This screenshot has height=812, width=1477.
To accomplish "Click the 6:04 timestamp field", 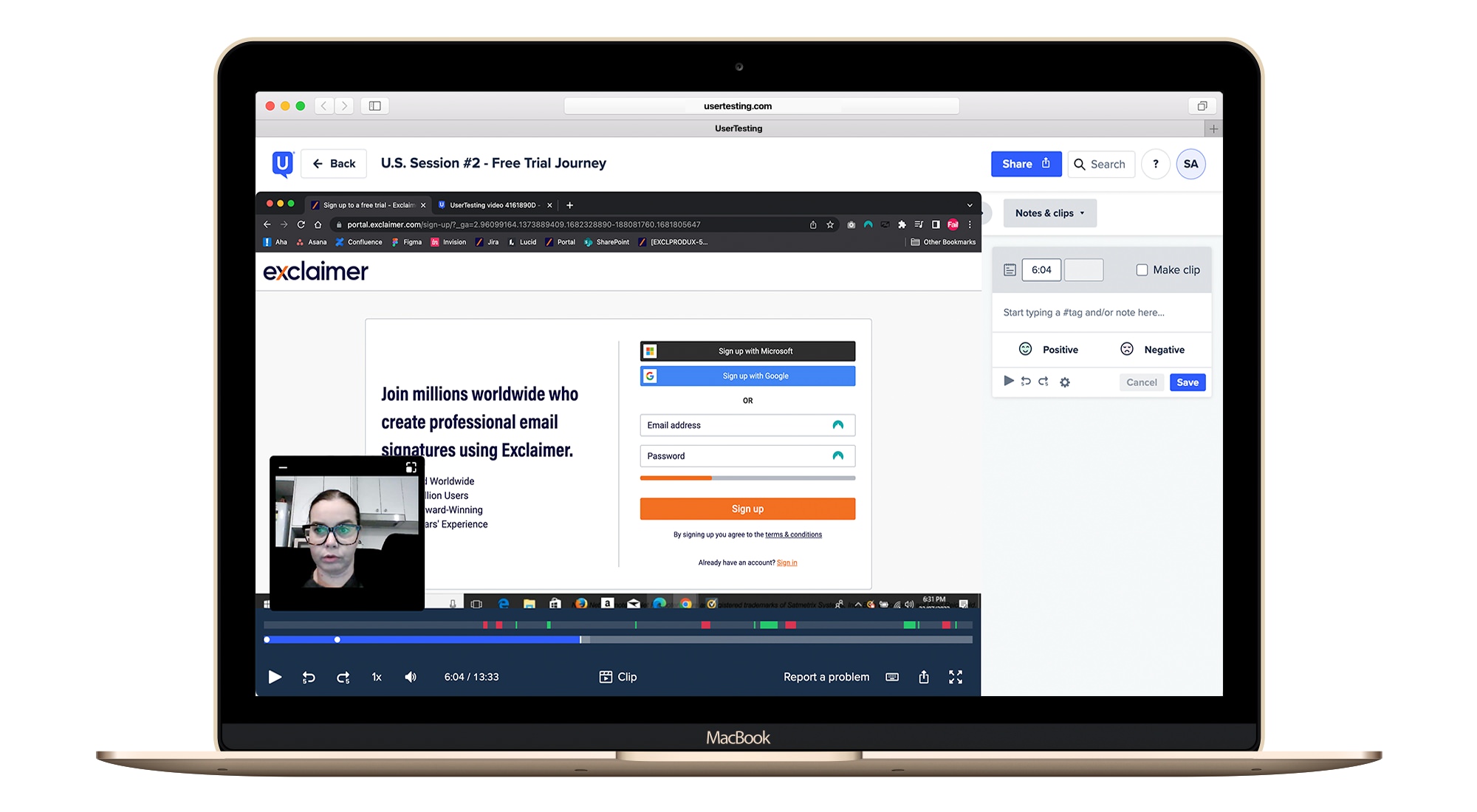I will pos(1041,270).
